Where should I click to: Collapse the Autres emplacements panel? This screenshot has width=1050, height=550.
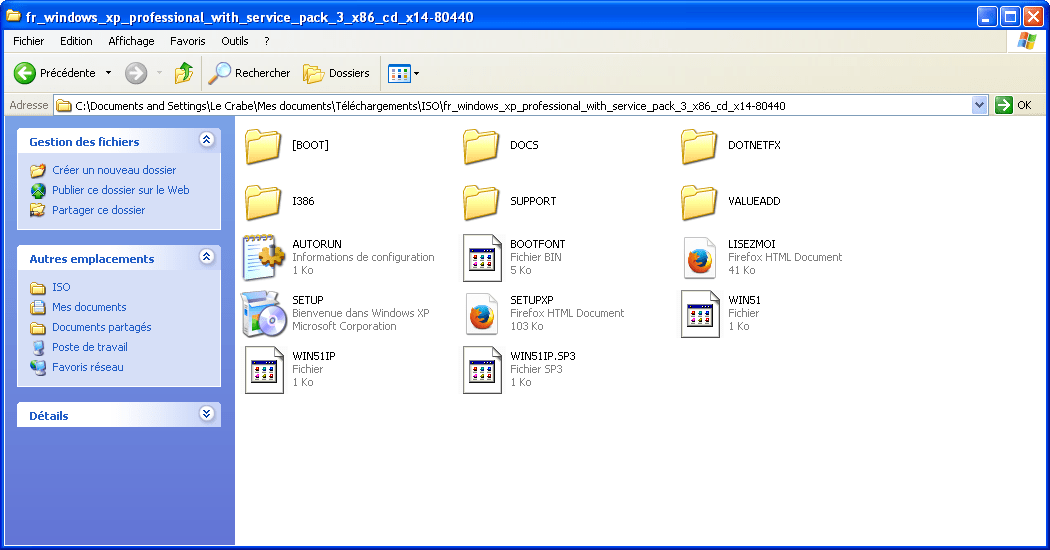click(207, 257)
